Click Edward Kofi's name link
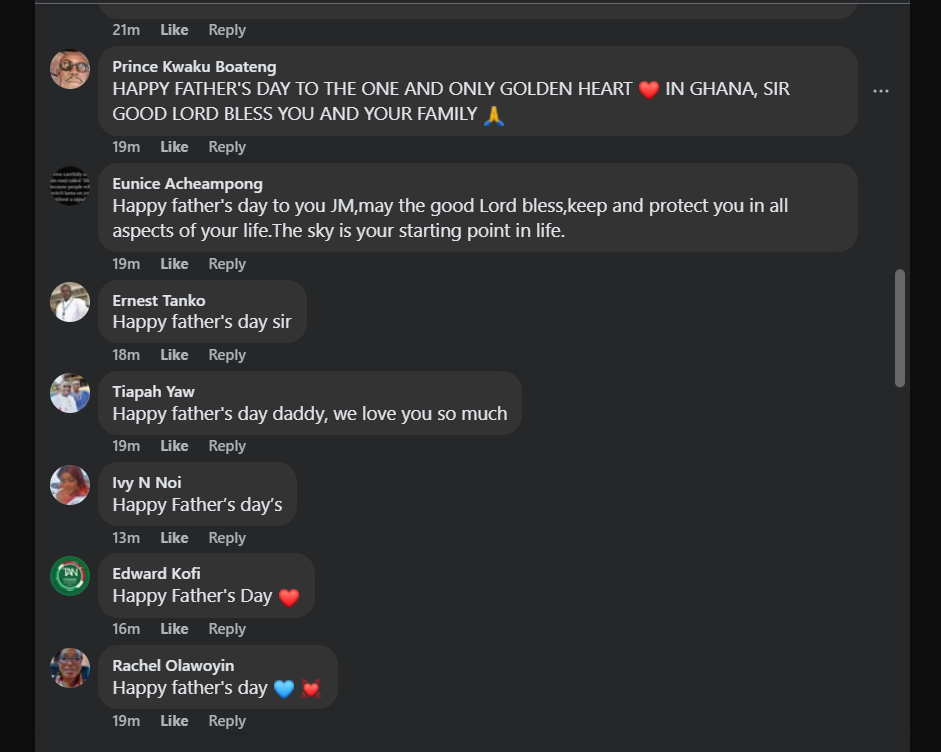The width and height of the screenshot is (941, 752). (x=156, y=574)
